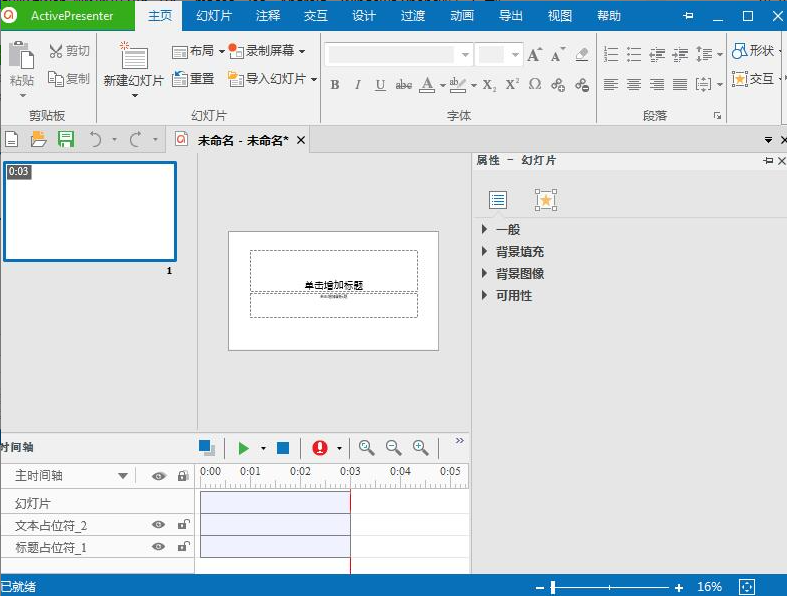787x596 pixels.
Task: Toggle lock of 文本占位符_2
Action: [183, 525]
